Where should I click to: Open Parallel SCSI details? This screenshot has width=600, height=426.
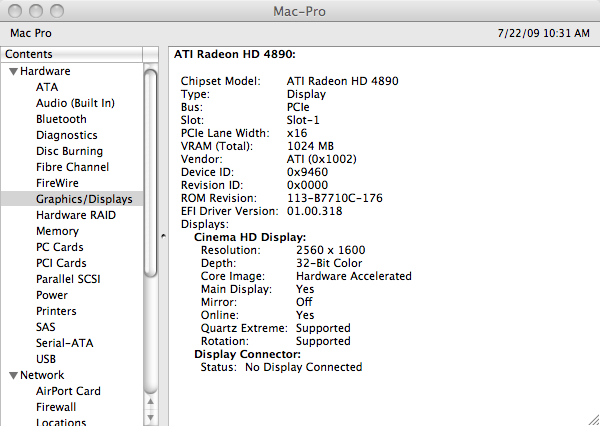point(68,279)
